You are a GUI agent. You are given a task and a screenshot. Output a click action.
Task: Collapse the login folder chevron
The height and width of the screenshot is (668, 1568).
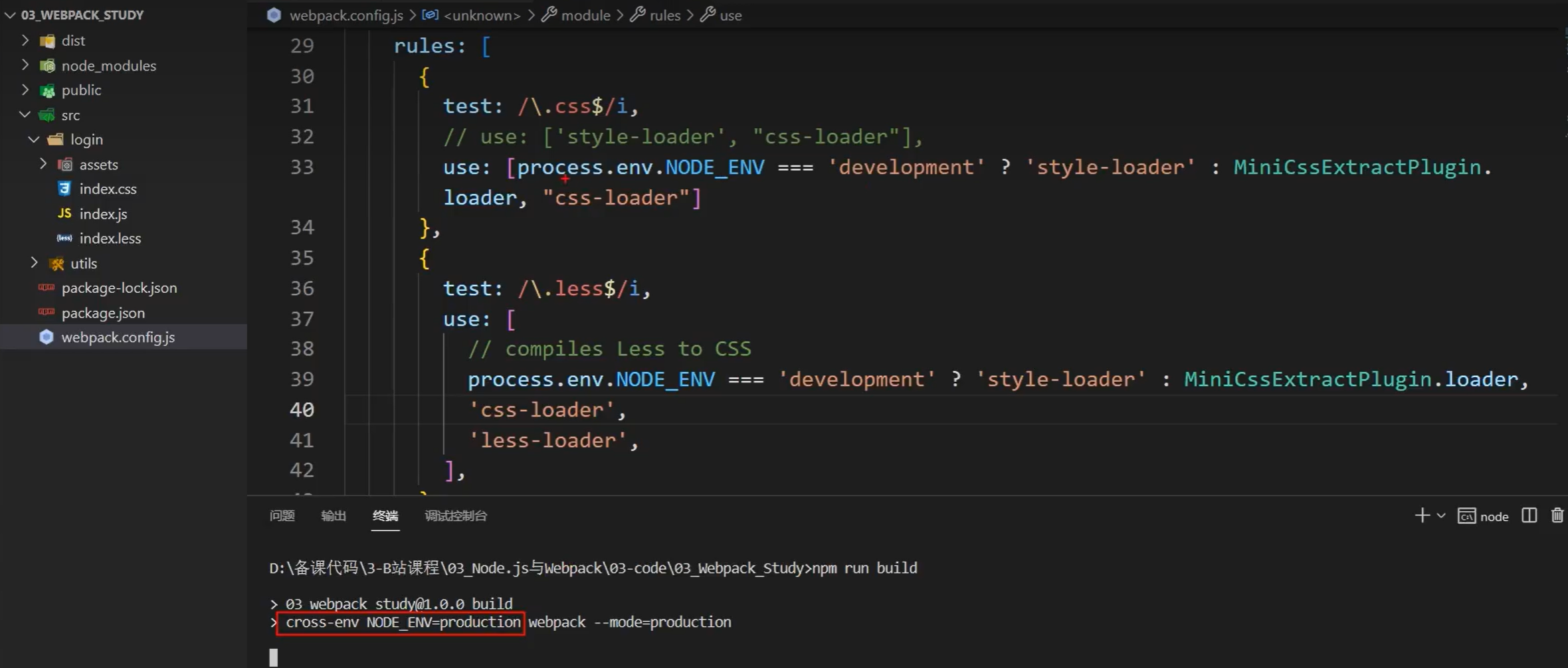tap(34, 139)
